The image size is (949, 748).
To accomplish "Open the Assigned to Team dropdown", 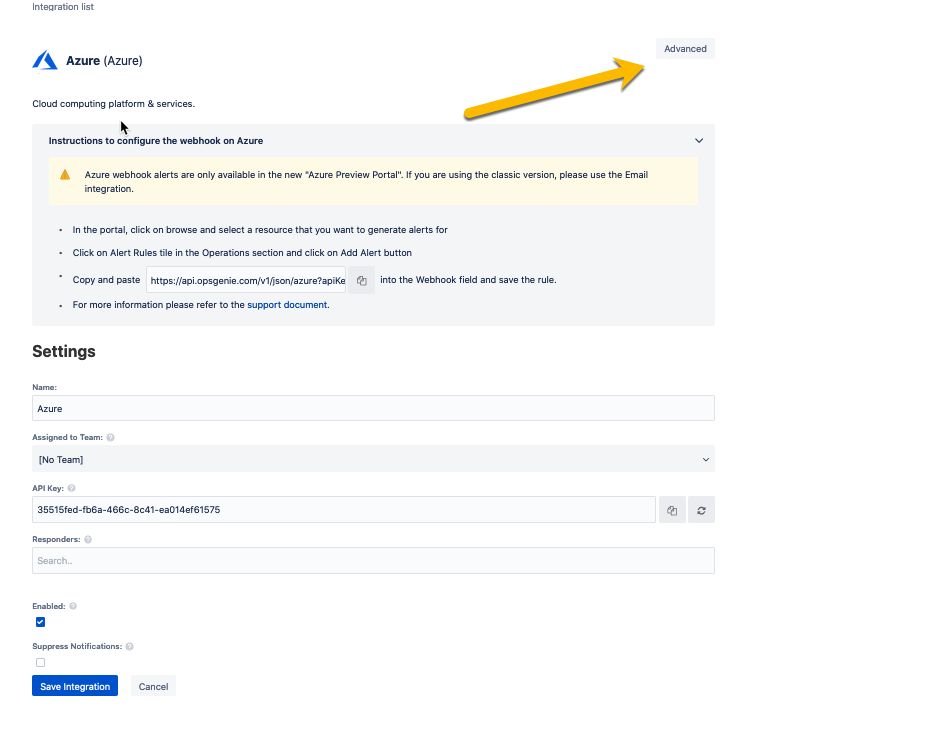I will (373, 459).
